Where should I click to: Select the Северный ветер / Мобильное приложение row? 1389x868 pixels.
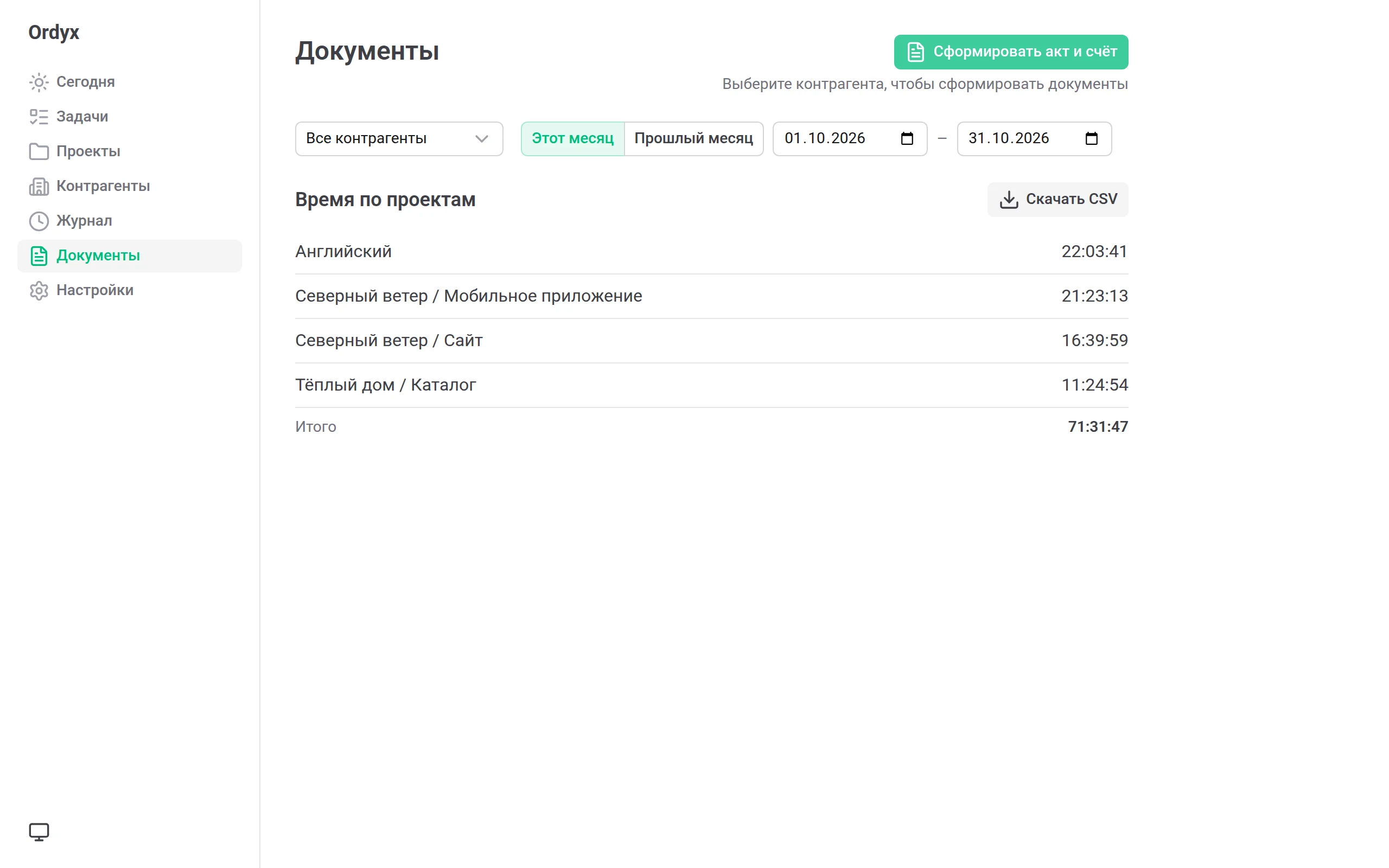tap(711, 296)
